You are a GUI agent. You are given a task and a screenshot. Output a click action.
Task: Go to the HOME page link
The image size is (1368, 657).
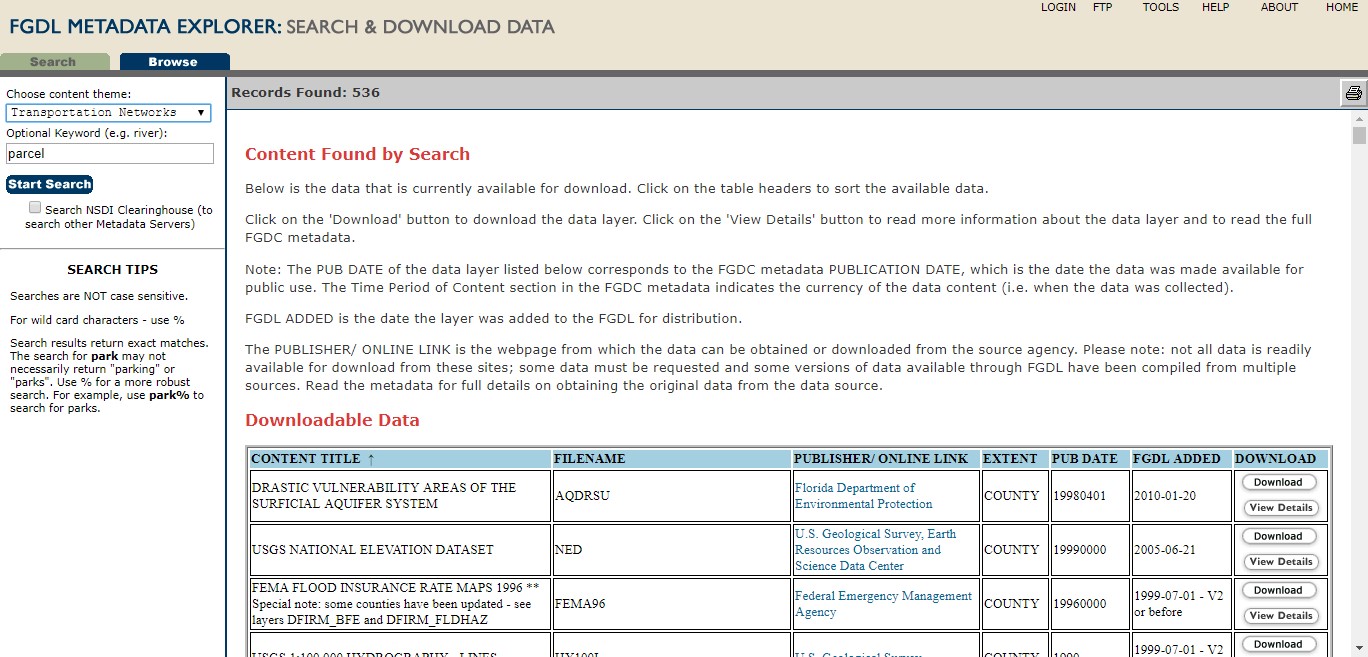[1342, 7]
